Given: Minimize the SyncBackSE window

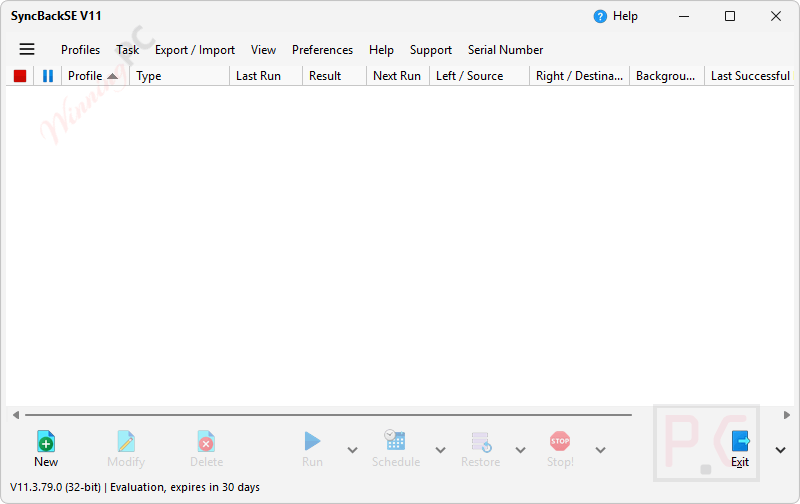Looking at the screenshot, I should tap(684, 16).
